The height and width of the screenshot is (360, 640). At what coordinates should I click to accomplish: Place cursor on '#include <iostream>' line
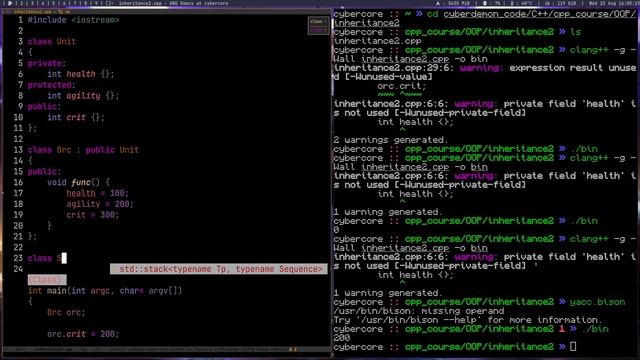pos(73,20)
